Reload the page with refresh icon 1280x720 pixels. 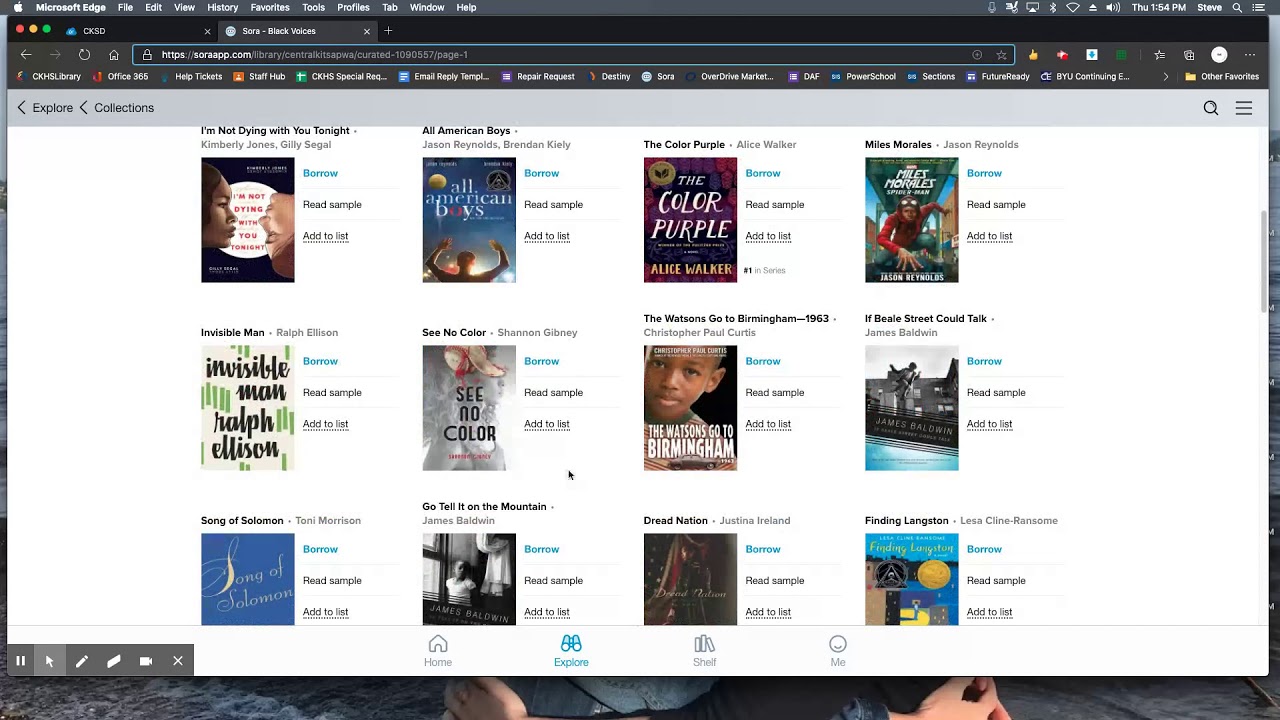84,55
